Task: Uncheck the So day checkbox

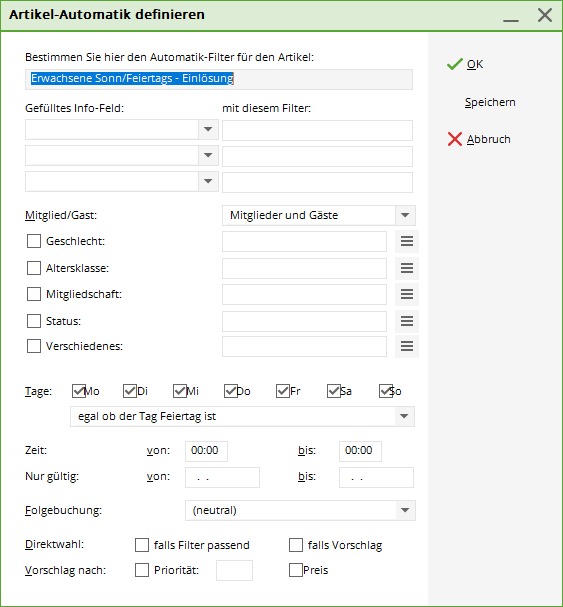Action: point(386,391)
